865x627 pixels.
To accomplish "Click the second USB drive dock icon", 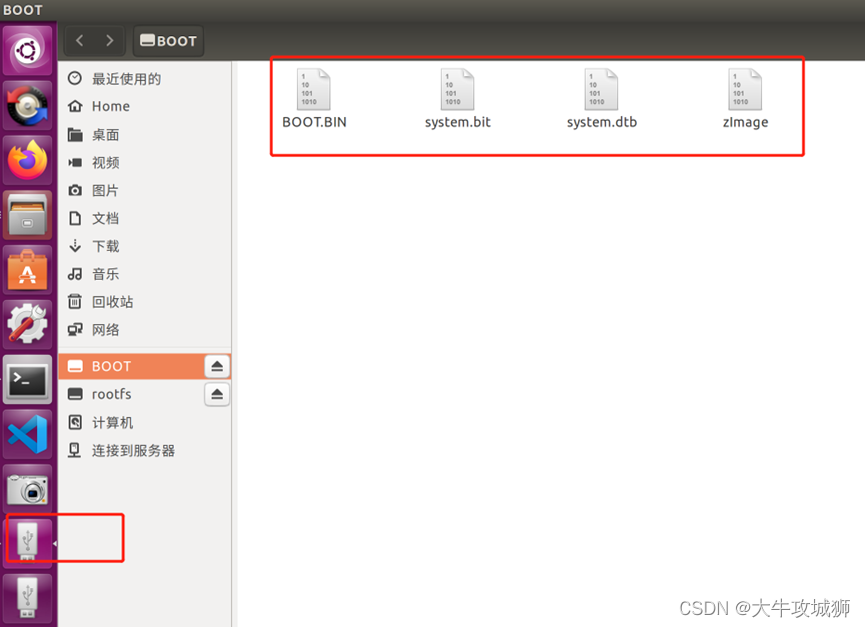I will point(28,598).
